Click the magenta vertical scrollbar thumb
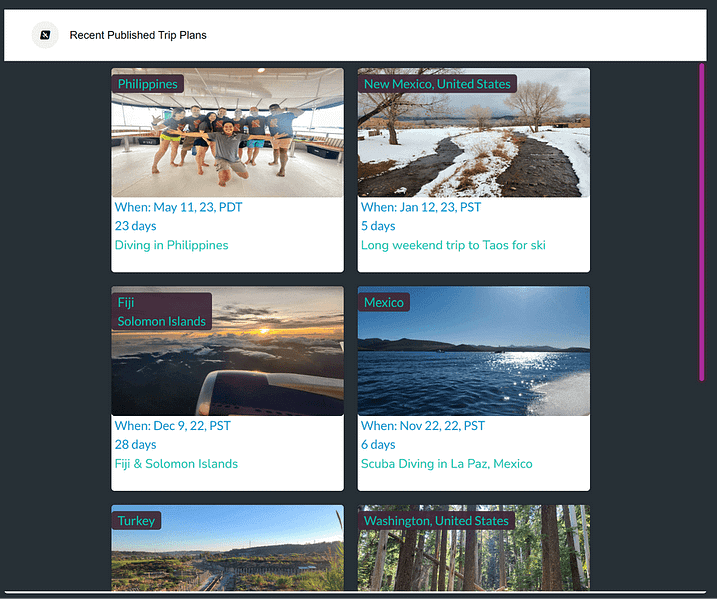Viewport: 717px width, 599px height. (x=701, y=222)
